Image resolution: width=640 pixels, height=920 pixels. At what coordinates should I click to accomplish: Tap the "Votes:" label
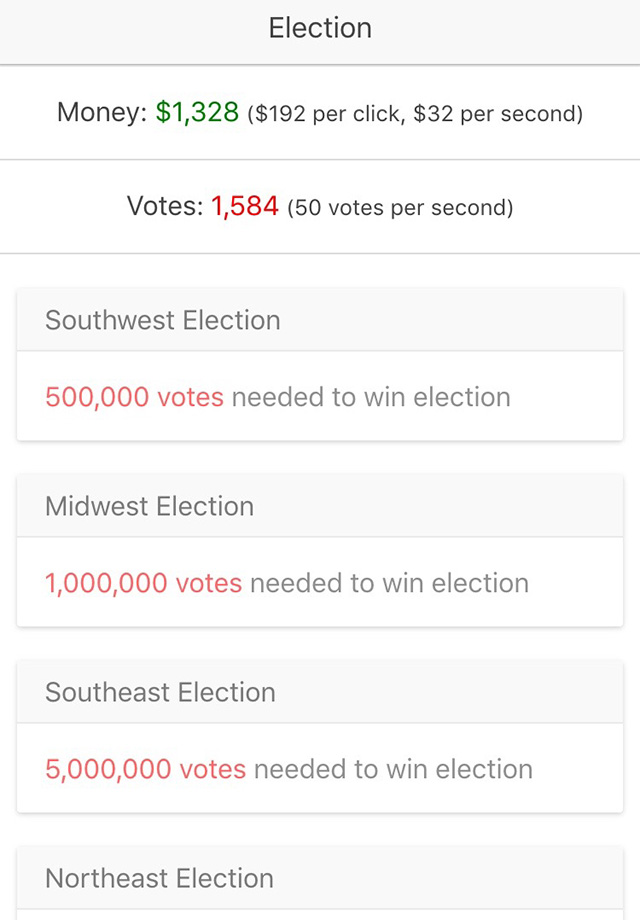pos(165,207)
